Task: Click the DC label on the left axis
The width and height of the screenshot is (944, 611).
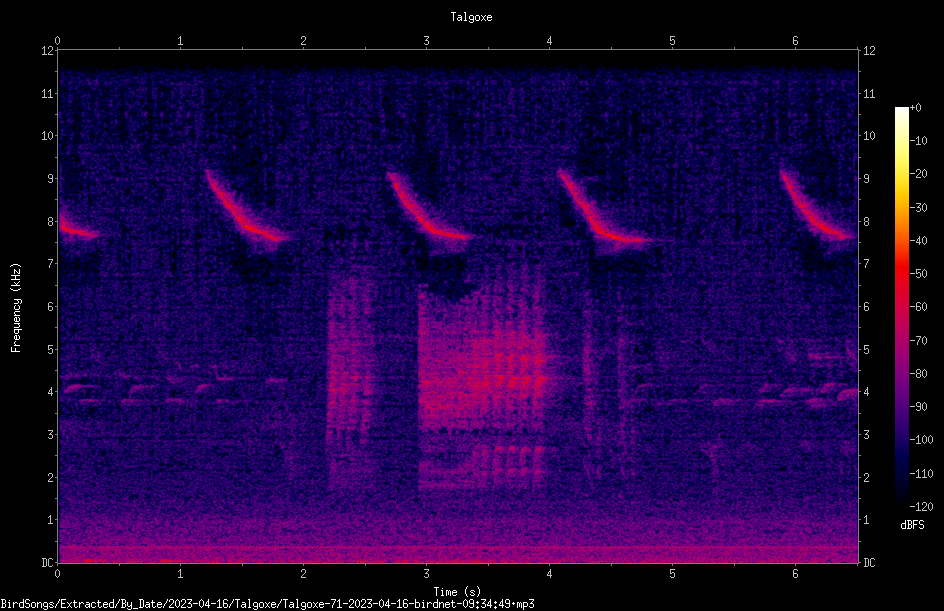Action: pos(48,563)
